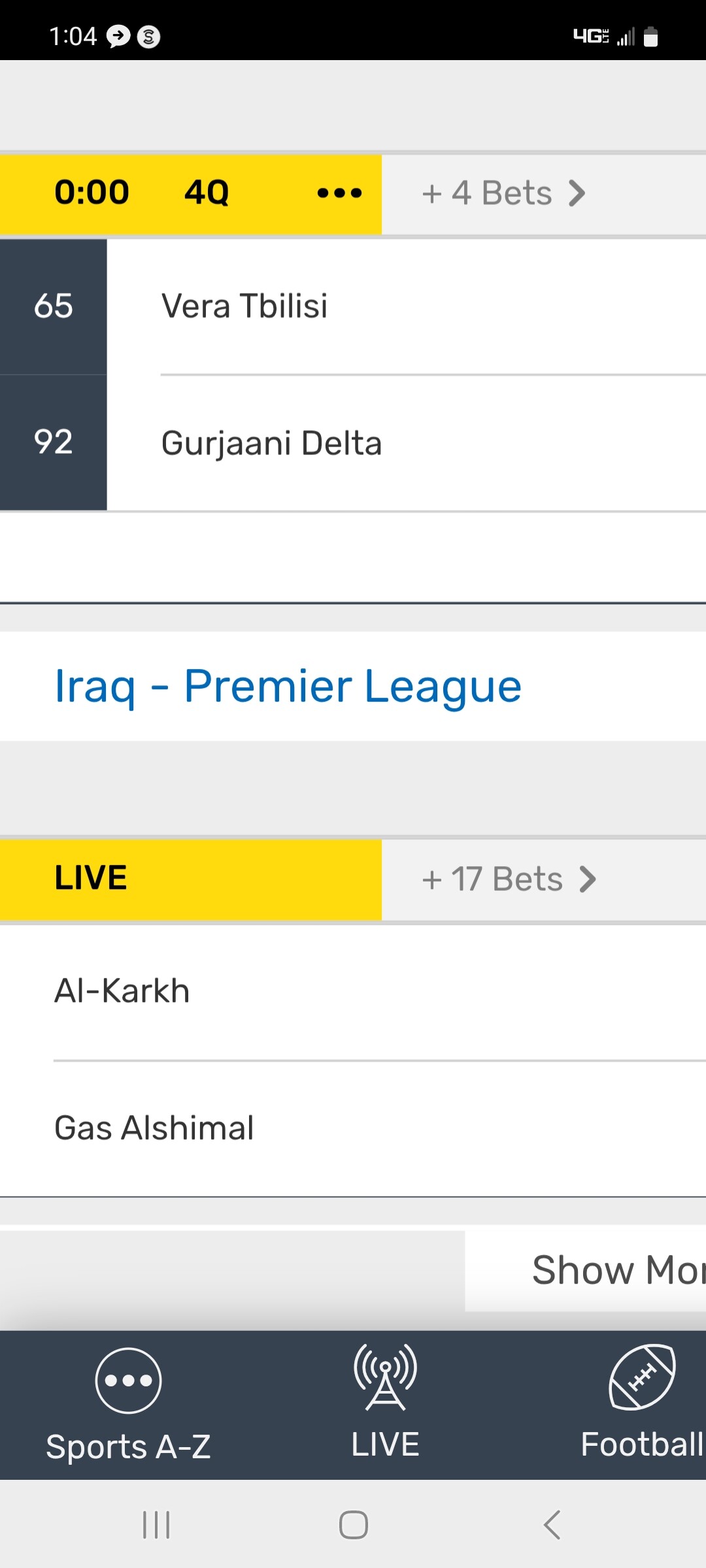The width and height of the screenshot is (706, 1568).
Task: Tap the LIVE broadcast tower icon
Action: pos(385,1377)
